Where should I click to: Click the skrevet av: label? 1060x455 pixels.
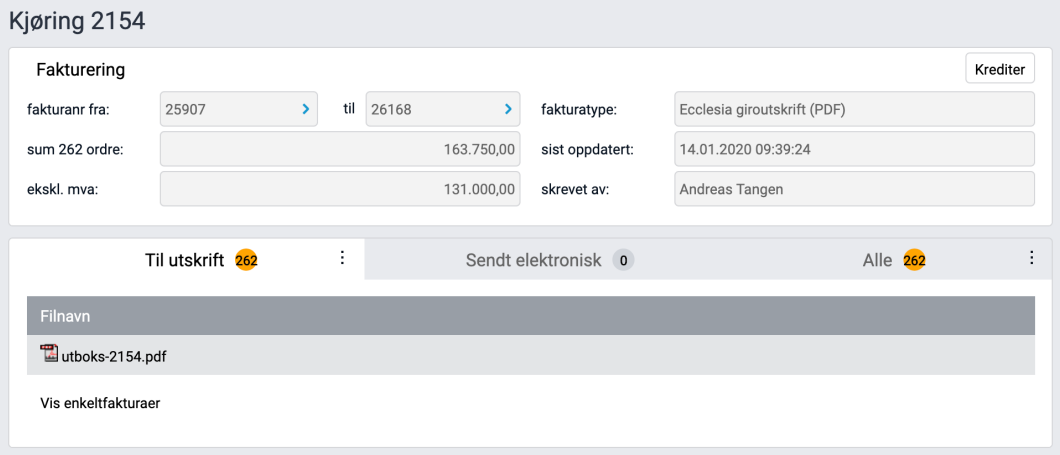576,189
